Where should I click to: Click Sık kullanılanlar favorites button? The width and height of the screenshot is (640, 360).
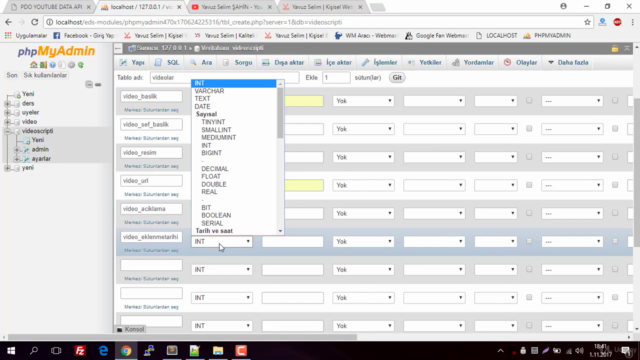coord(45,75)
